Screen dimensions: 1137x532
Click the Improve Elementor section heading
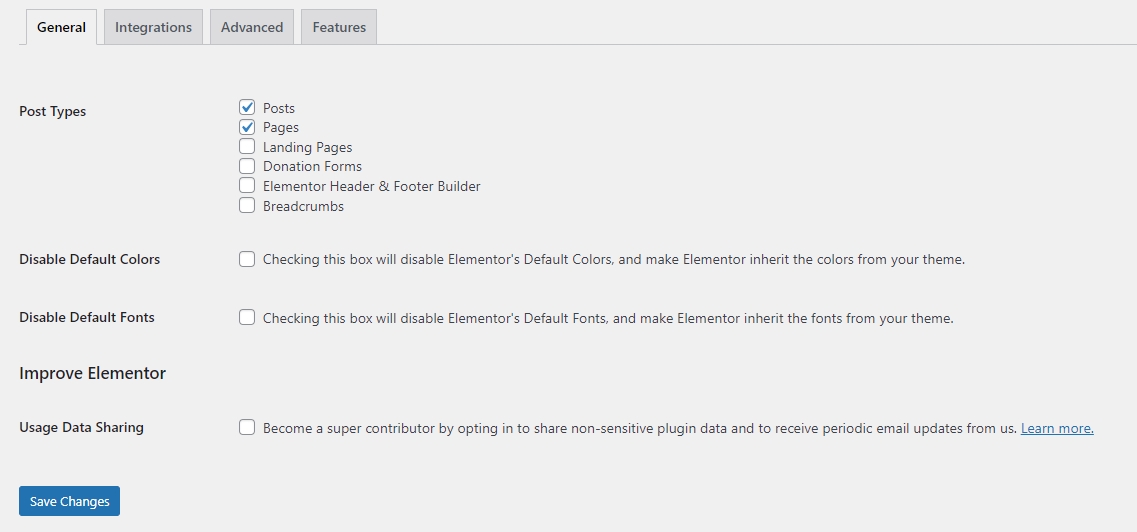93,373
